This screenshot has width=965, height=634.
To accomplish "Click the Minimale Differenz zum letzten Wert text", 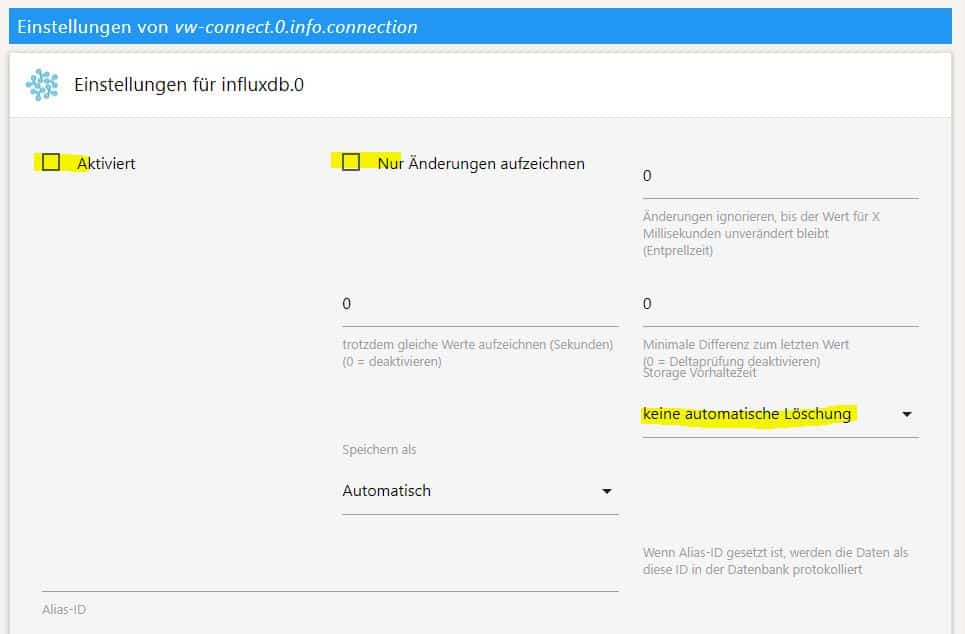I will 746,344.
